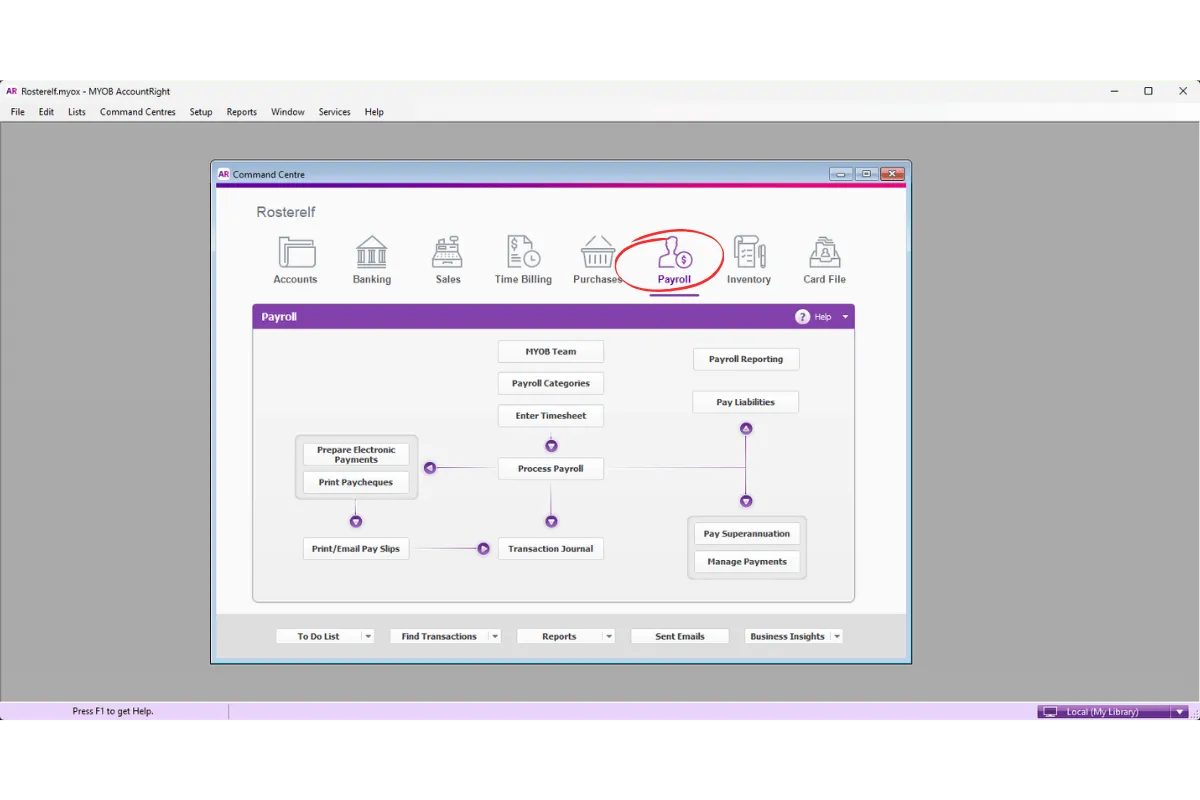Open the Setup menu
This screenshot has width=1200, height=800.
(x=201, y=112)
